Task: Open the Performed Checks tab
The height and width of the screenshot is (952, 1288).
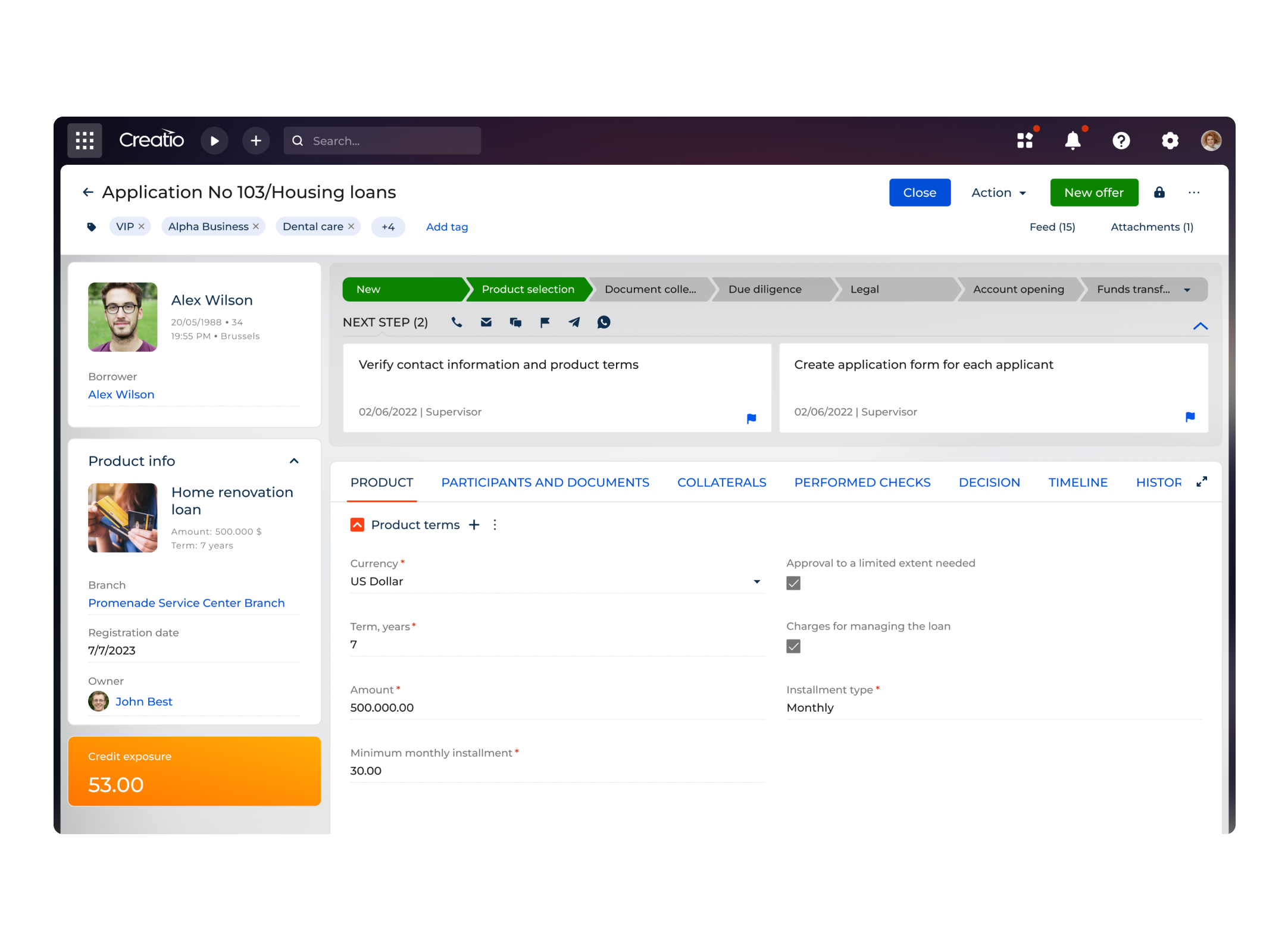Action: pos(862,483)
